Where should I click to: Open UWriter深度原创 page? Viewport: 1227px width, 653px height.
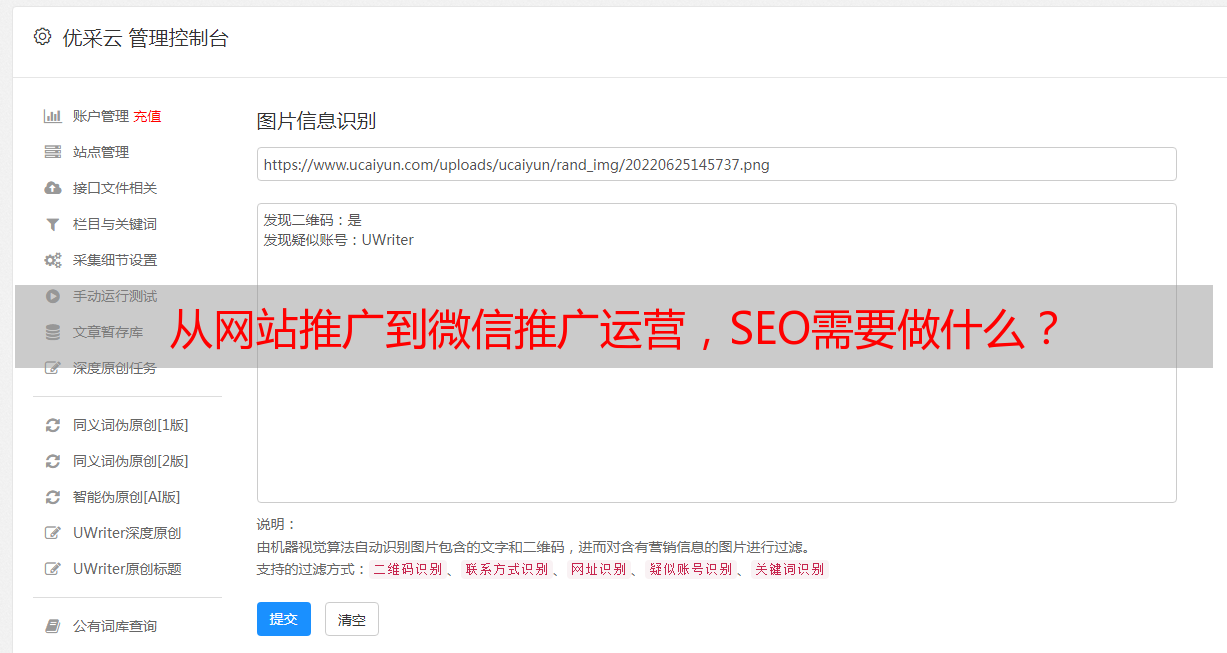pos(127,533)
